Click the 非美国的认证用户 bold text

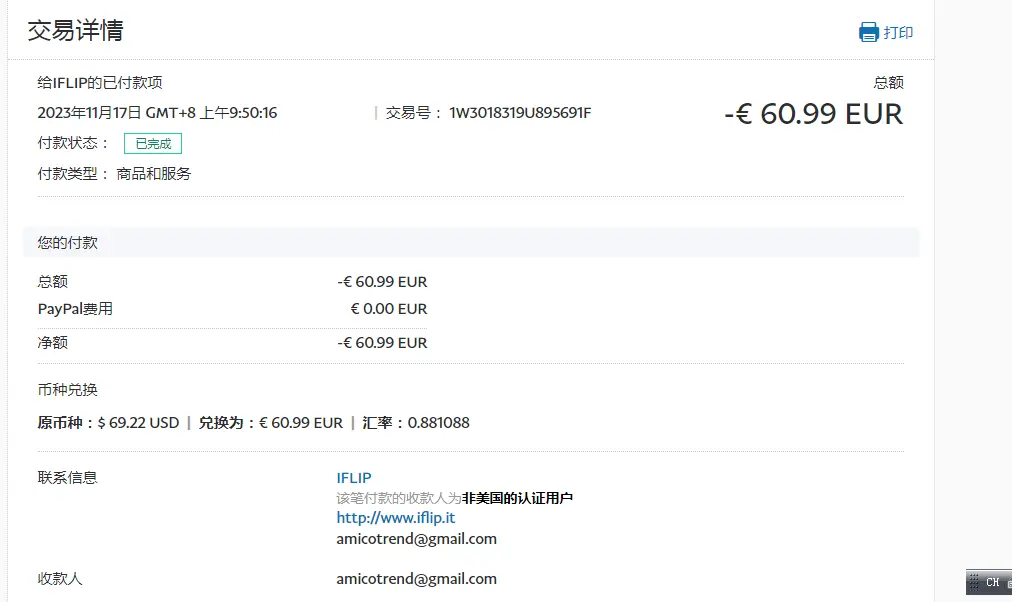[x=518, y=498]
